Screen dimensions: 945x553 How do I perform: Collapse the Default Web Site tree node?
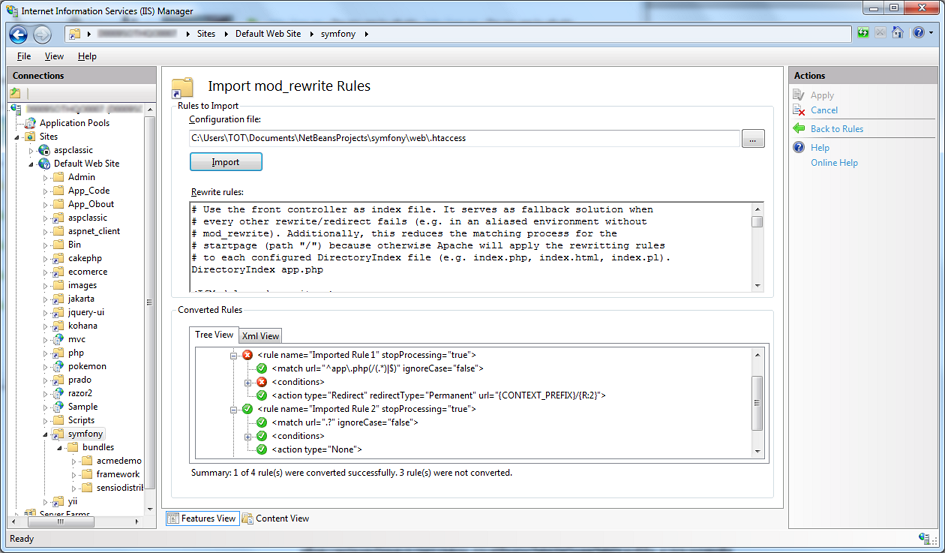click(x=31, y=164)
